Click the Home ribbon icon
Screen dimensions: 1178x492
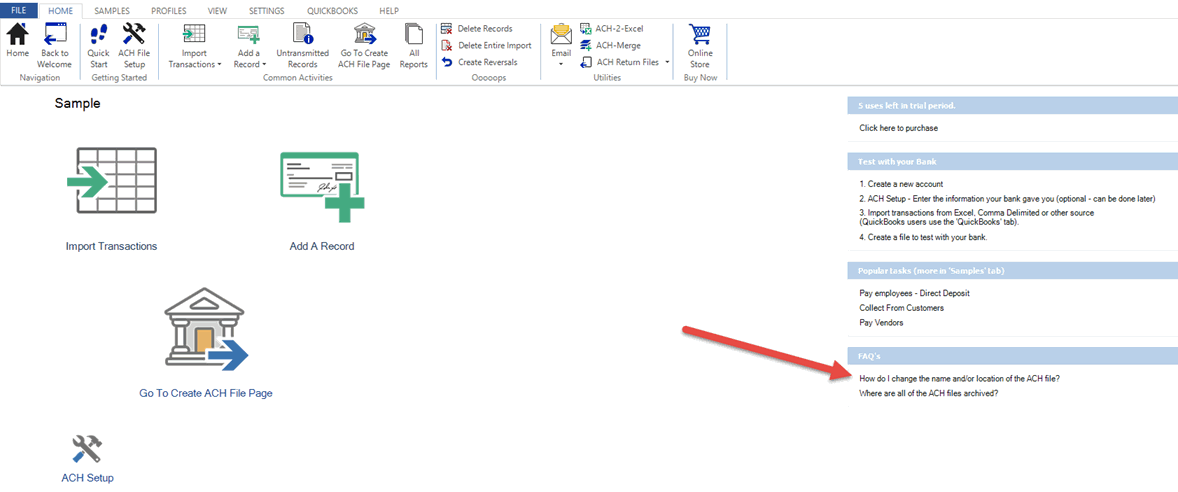17,35
